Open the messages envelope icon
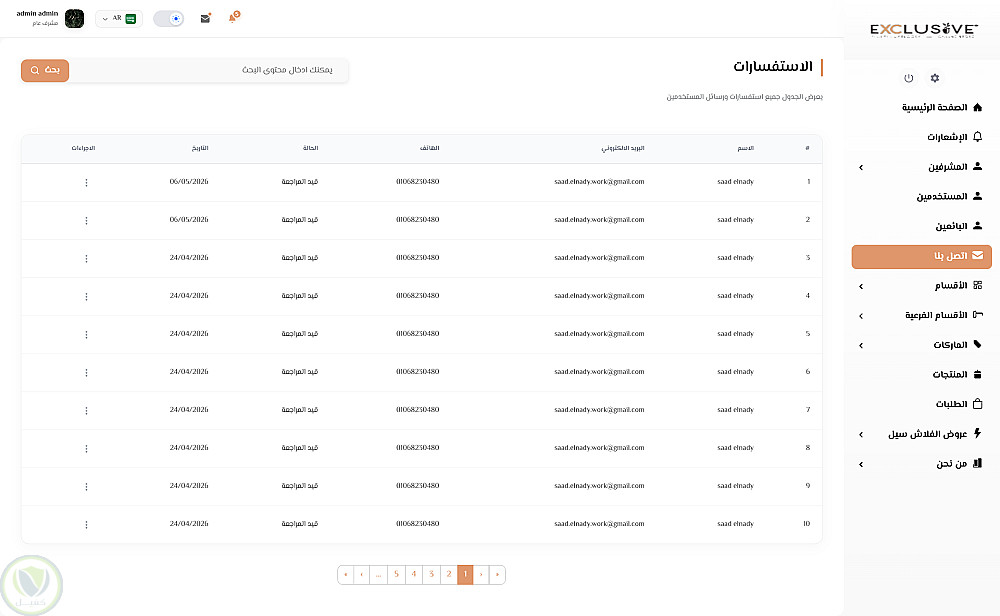 coord(205,18)
